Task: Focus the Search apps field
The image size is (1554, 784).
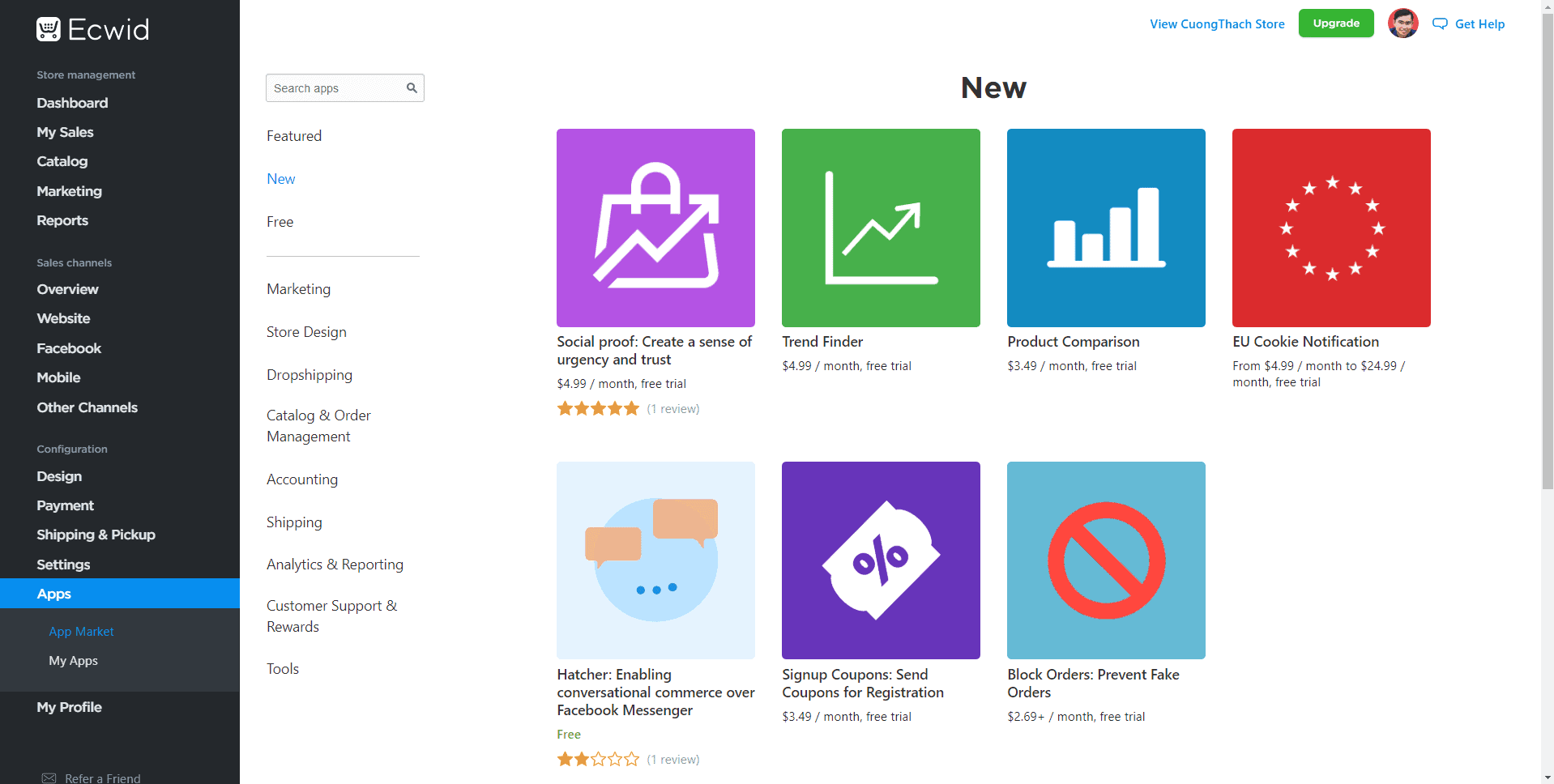Action: coord(345,88)
